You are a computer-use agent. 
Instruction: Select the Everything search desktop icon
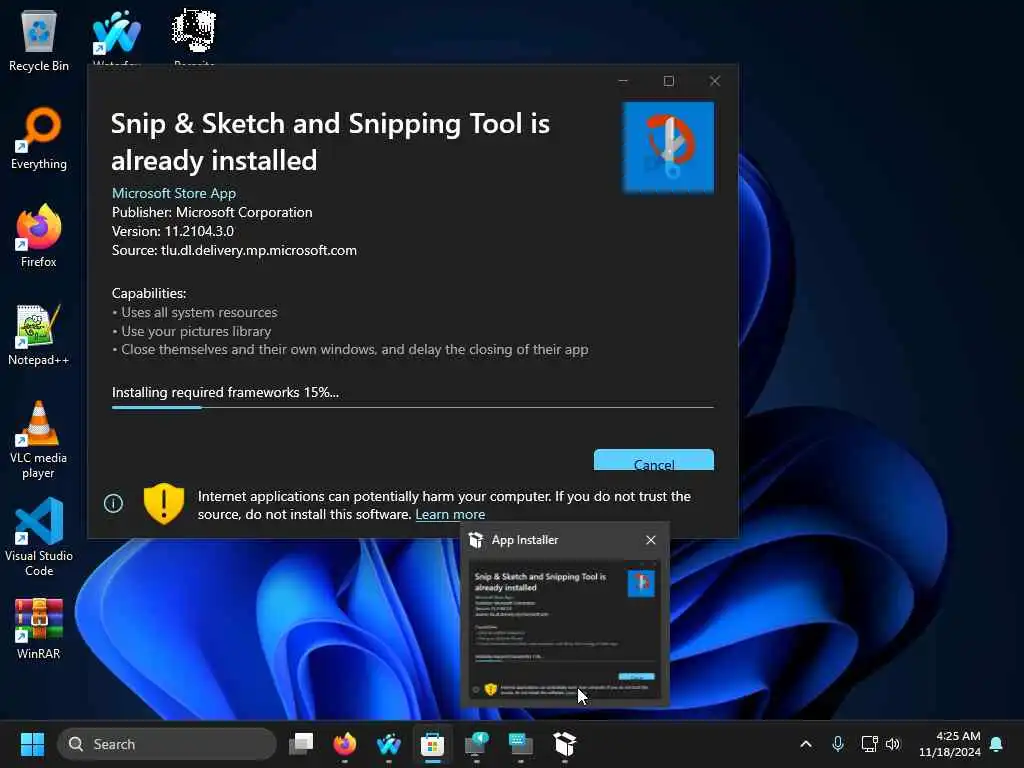point(39,138)
